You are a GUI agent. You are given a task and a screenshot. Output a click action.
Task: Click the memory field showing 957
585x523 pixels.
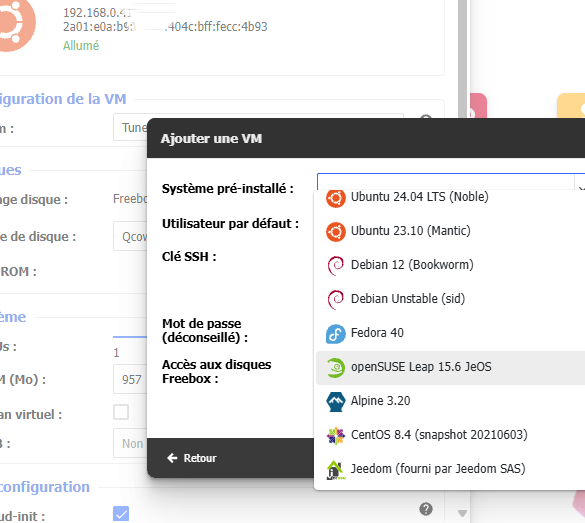tap(130, 379)
